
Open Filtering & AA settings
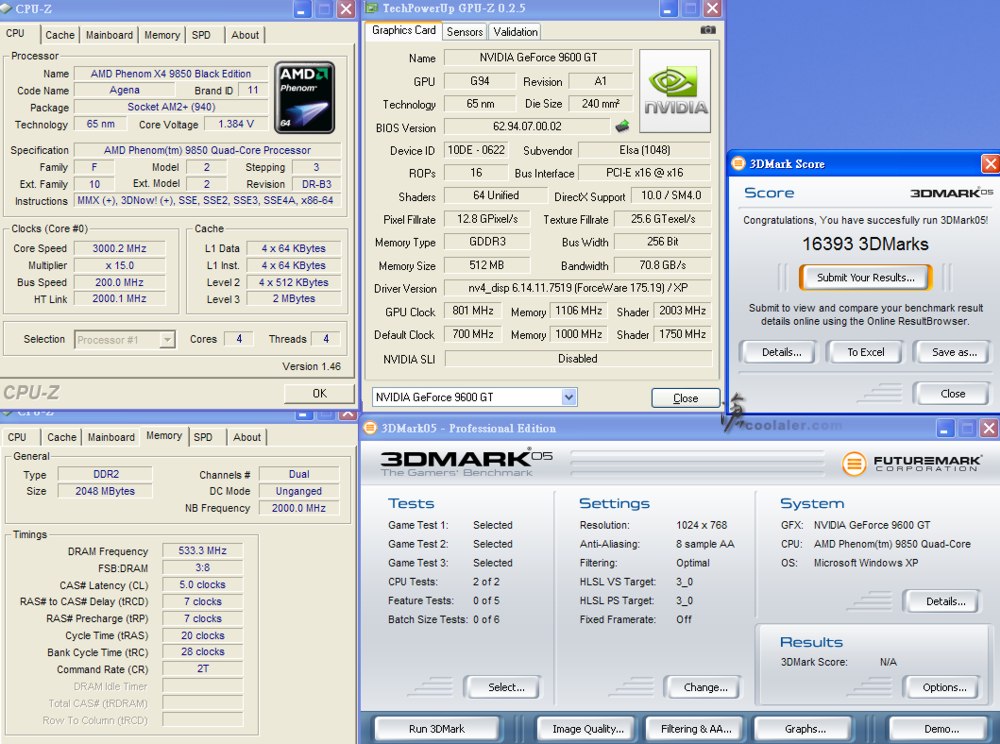696,729
